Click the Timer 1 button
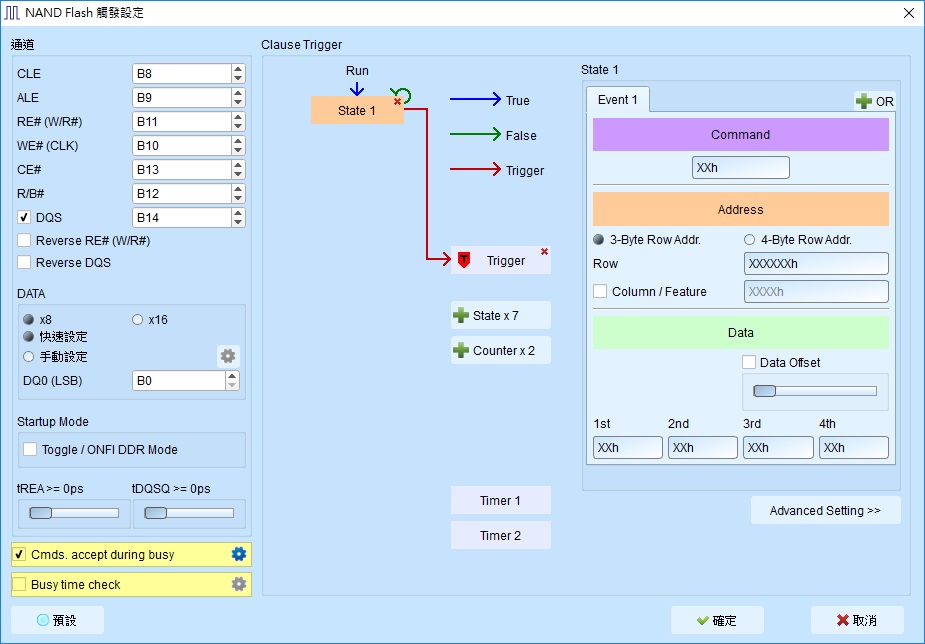925x644 pixels. [x=501, y=500]
